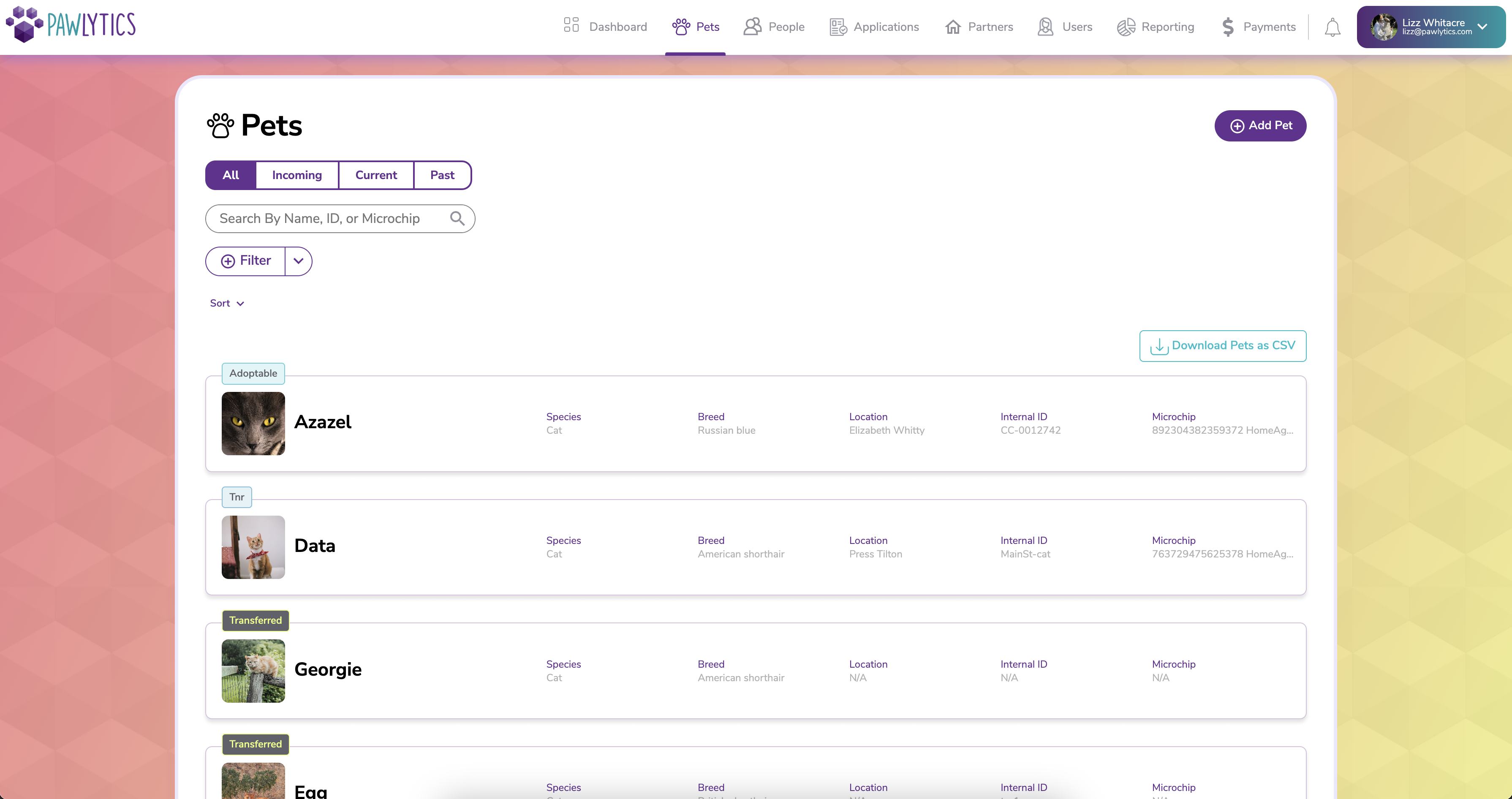Click the notification bell icon
The image size is (1512, 799).
(1333, 27)
